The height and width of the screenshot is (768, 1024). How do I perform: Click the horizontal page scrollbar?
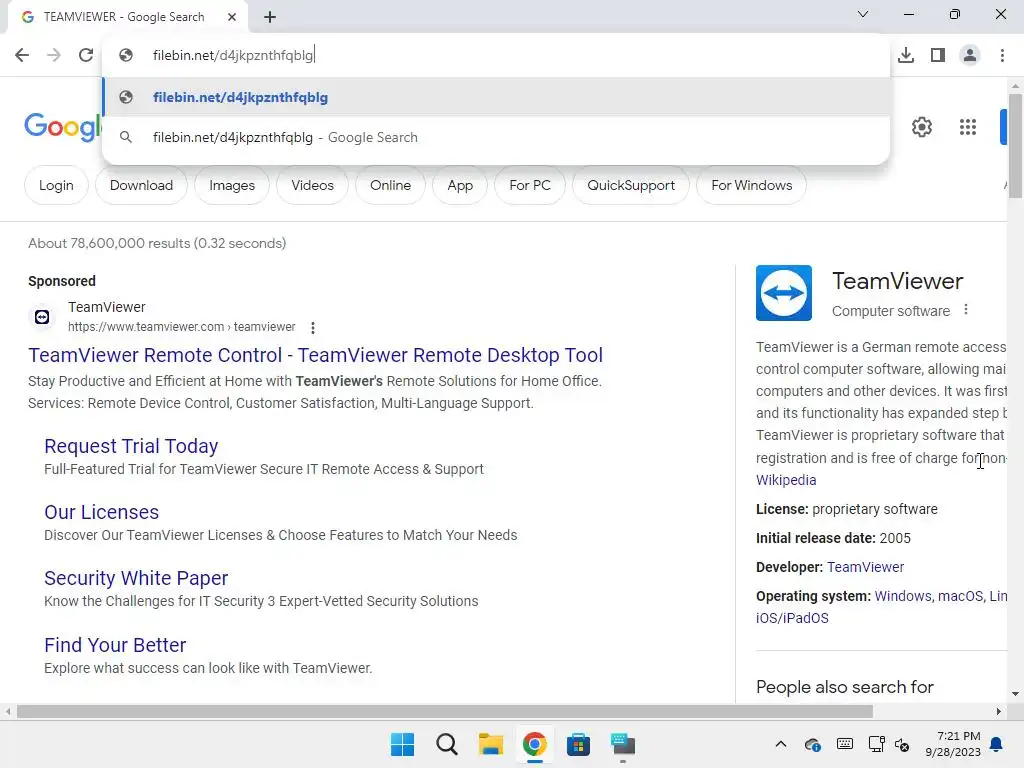click(445, 711)
